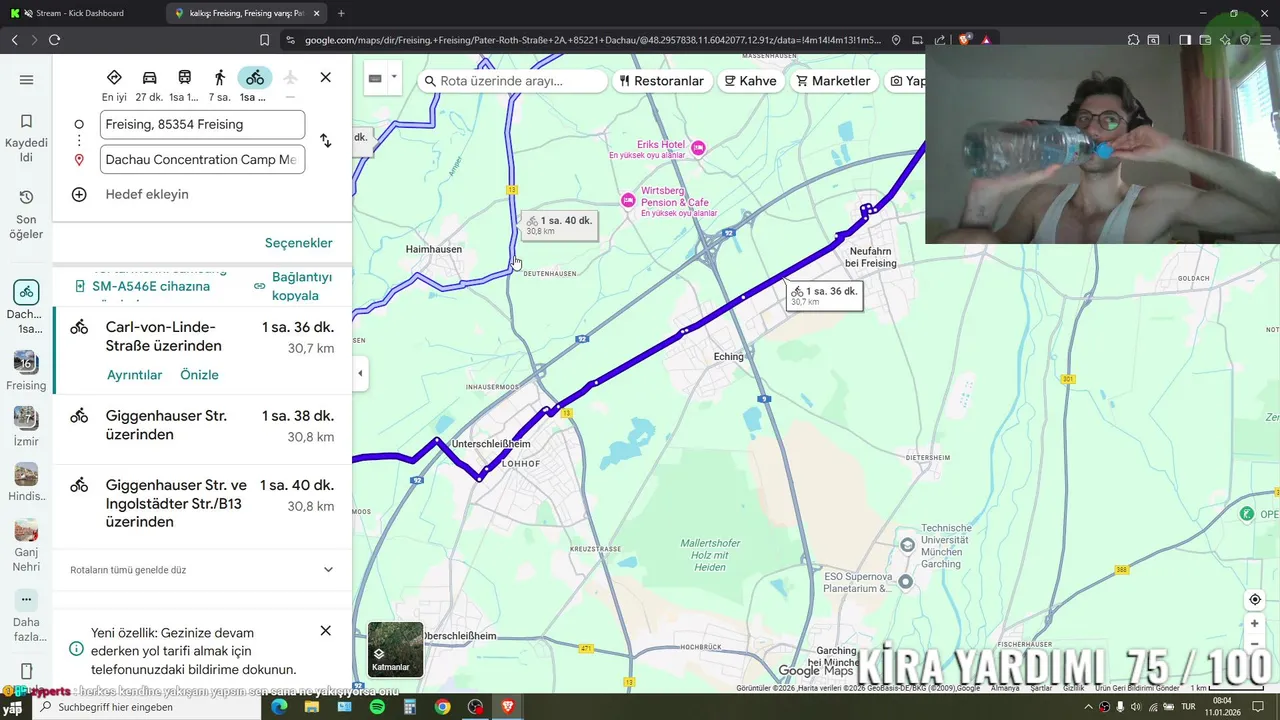The width and height of the screenshot is (1280, 720).
Task: Go back to previous page
Action: (x=14, y=40)
